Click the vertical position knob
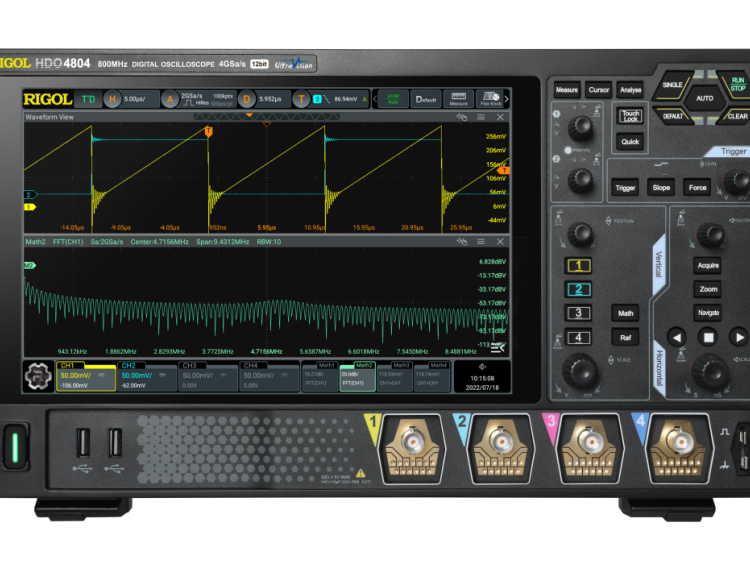 coord(579,233)
